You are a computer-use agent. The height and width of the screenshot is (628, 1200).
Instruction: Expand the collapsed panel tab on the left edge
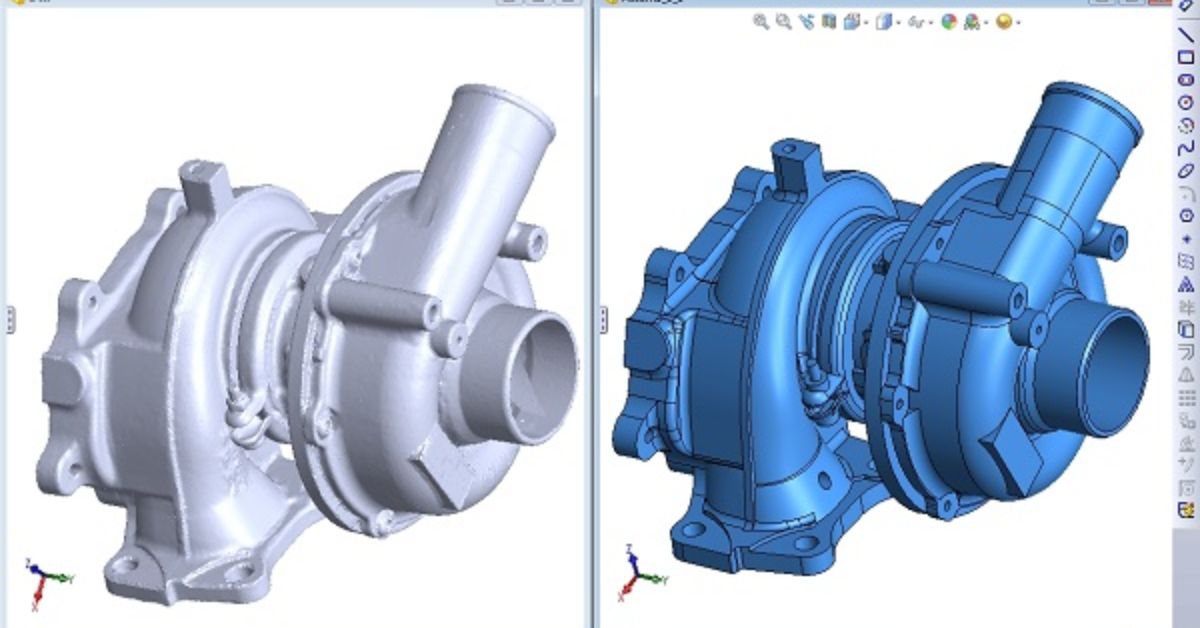(x=10, y=318)
